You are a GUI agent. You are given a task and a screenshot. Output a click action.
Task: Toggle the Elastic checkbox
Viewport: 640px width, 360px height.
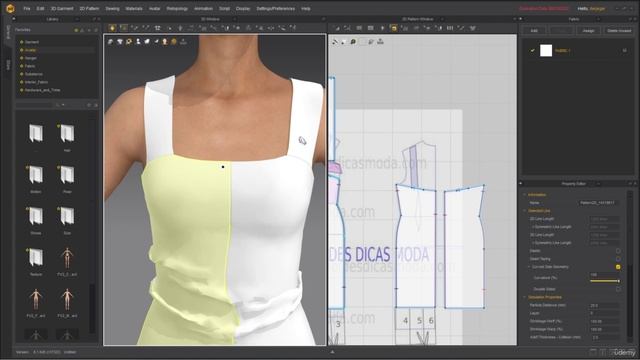coord(618,251)
